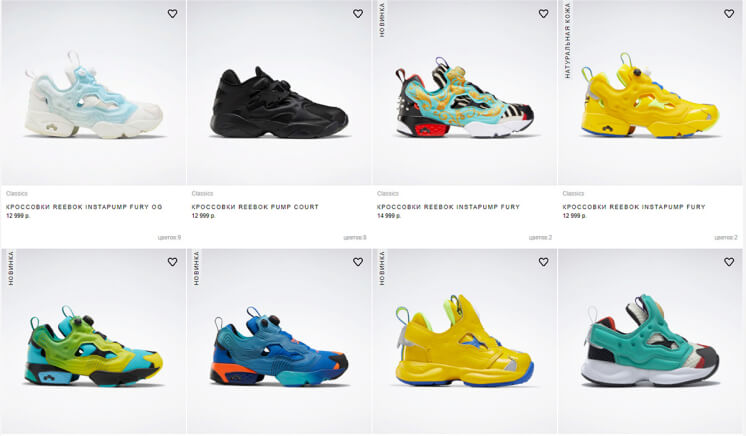Show color count for Pump Court
The width and height of the screenshot is (746, 436).
point(355,238)
